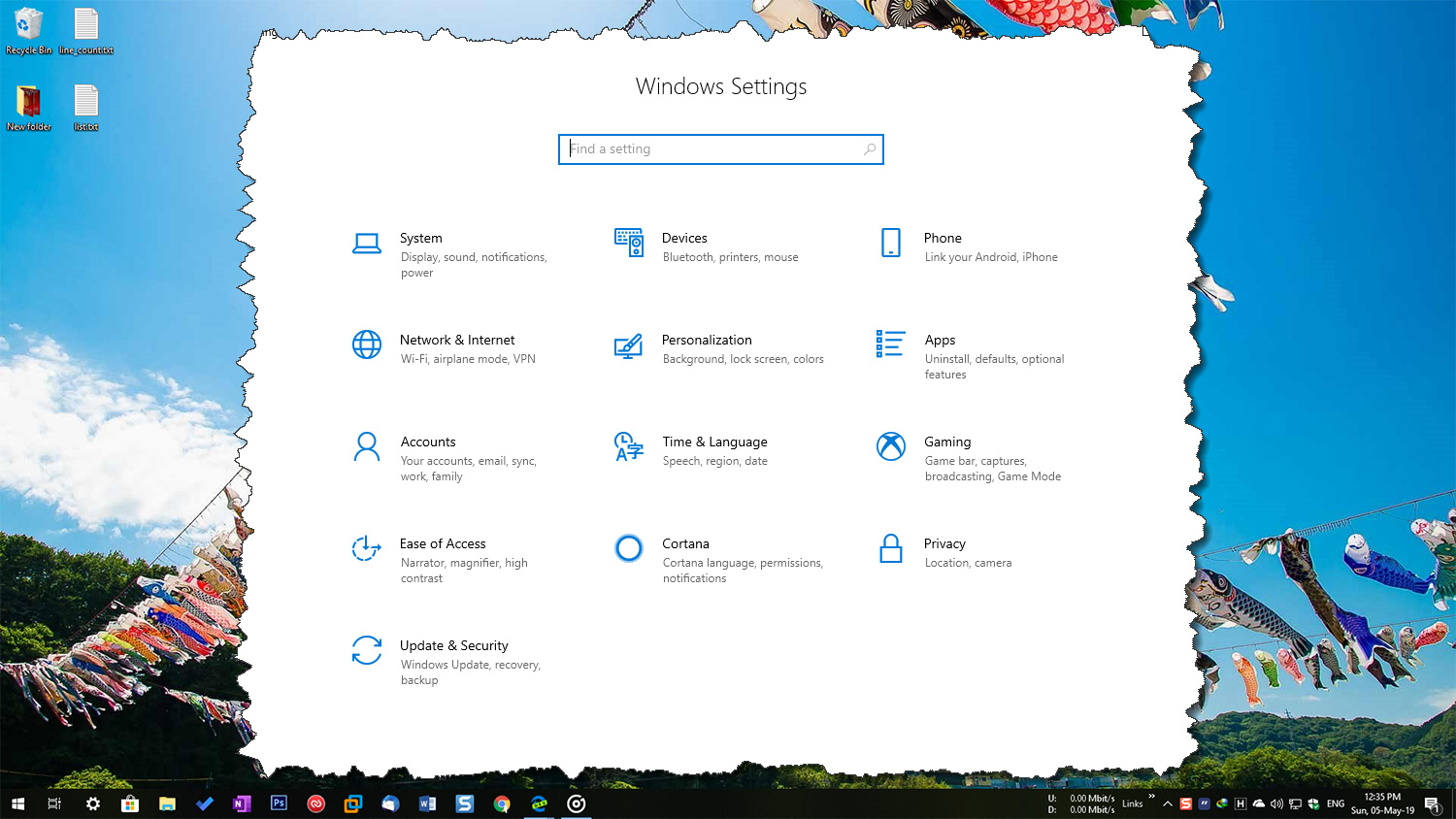Open the taskbar clock and calendar
Image resolution: width=1456 pixels, height=819 pixels.
(1383, 803)
